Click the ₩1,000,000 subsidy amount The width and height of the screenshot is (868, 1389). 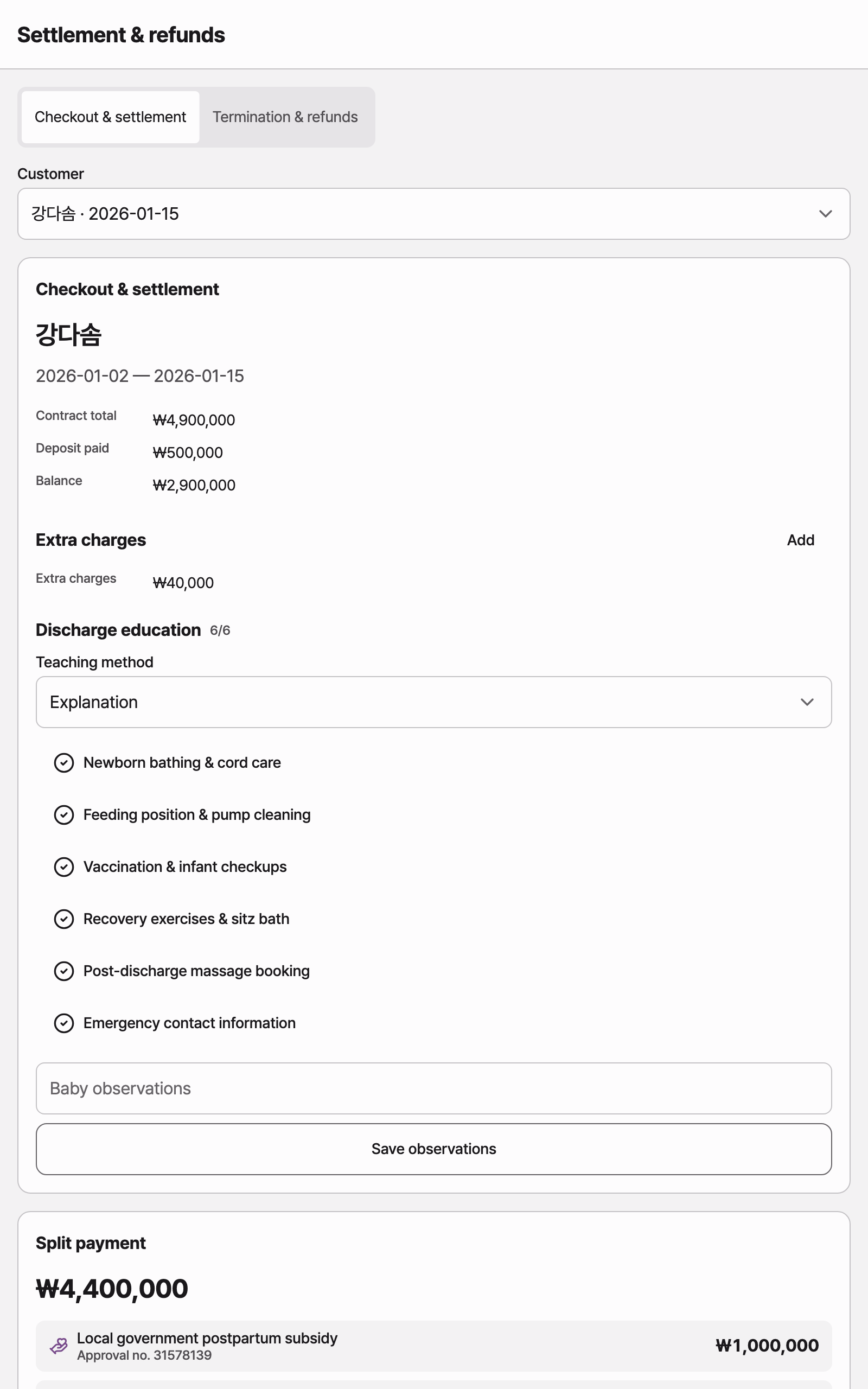pos(767,1346)
